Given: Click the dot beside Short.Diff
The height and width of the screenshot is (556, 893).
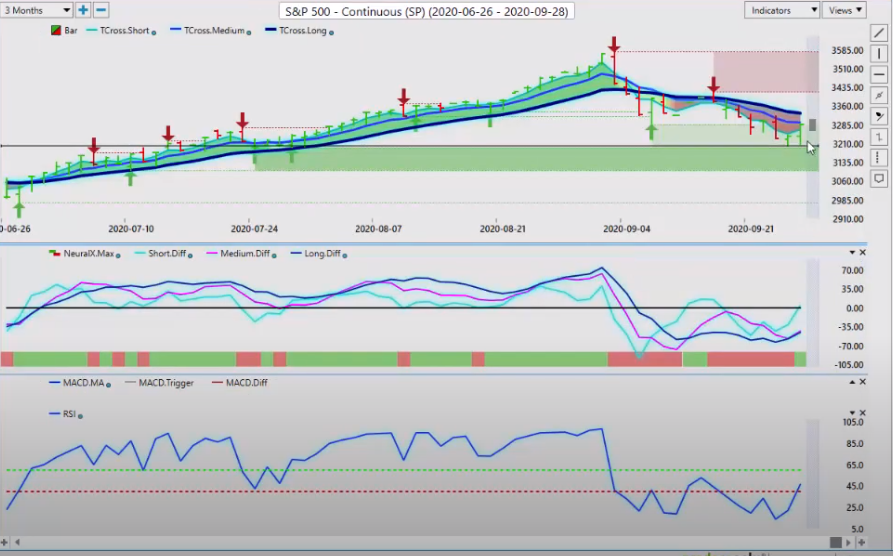Looking at the screenshot, I should pyautogui.click(x=190, y=255).
